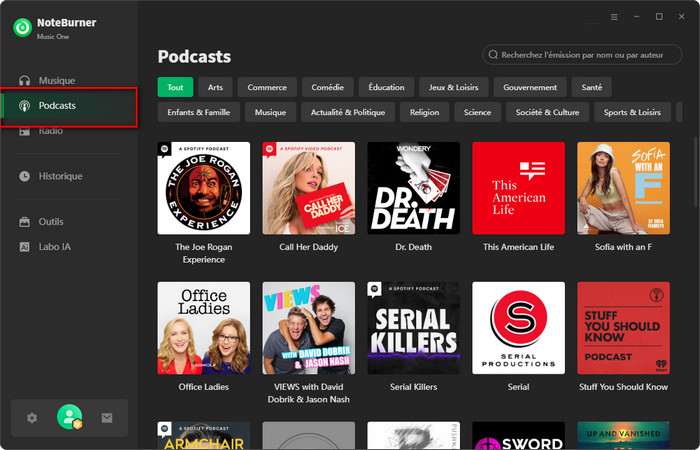
Task: Open settings via the gear icon
Action: [x=32, y=418]
